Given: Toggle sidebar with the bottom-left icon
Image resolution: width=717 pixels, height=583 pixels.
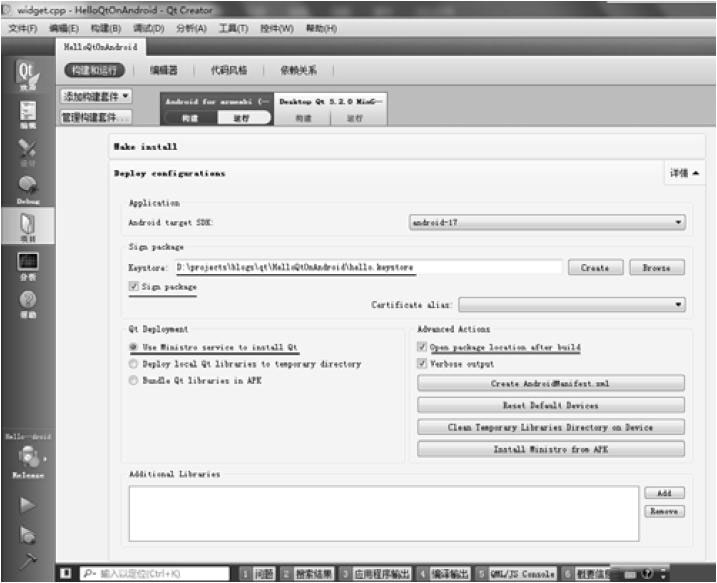Looking at the screenshot, I should click(66, 573).
